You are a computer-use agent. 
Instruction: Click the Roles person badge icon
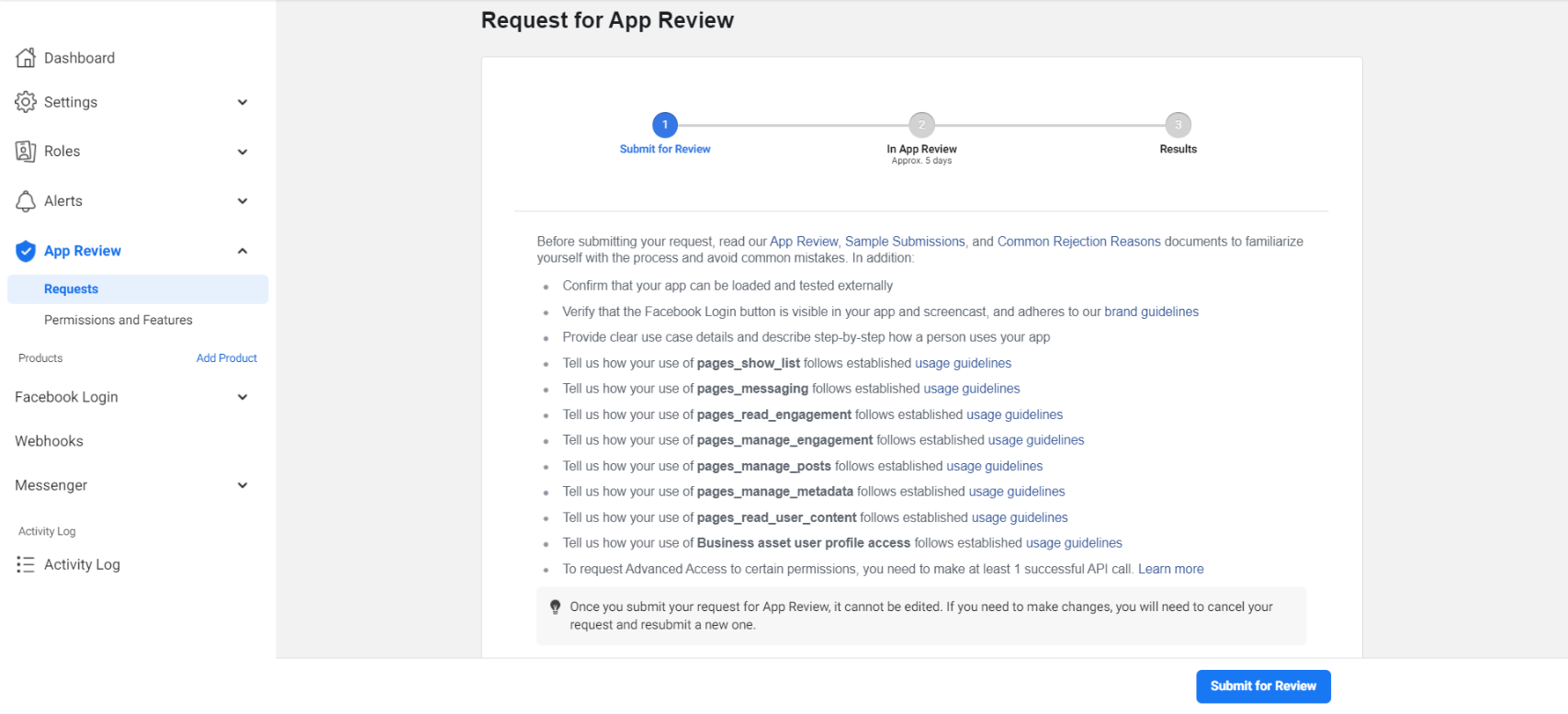coord(26,152)
